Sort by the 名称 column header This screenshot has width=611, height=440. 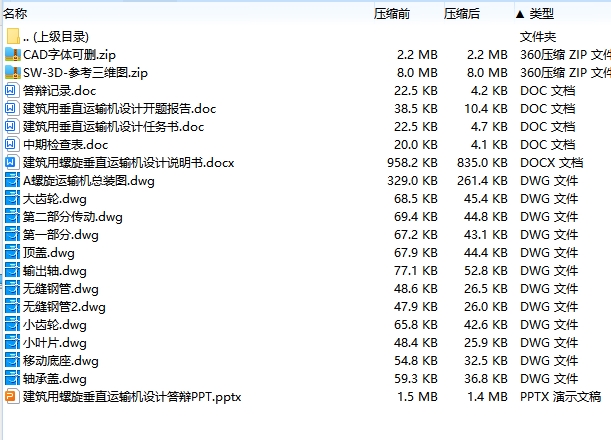pos(15,14)
